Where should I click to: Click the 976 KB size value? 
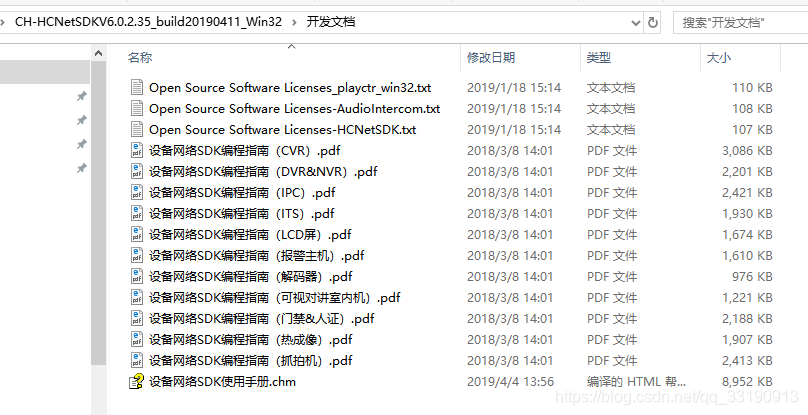pyautogui.click(x=752, y=277)
